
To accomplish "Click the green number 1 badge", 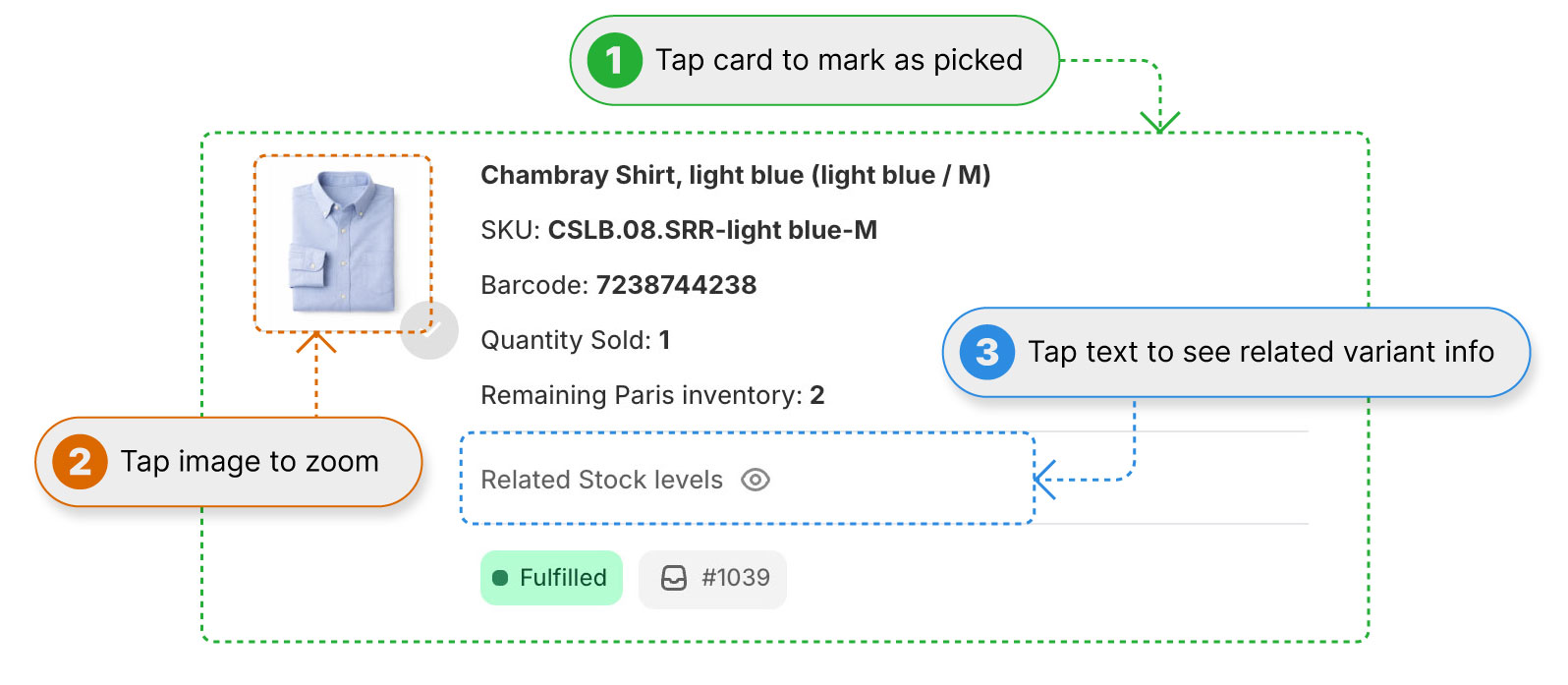I will [x=614, y=61].
